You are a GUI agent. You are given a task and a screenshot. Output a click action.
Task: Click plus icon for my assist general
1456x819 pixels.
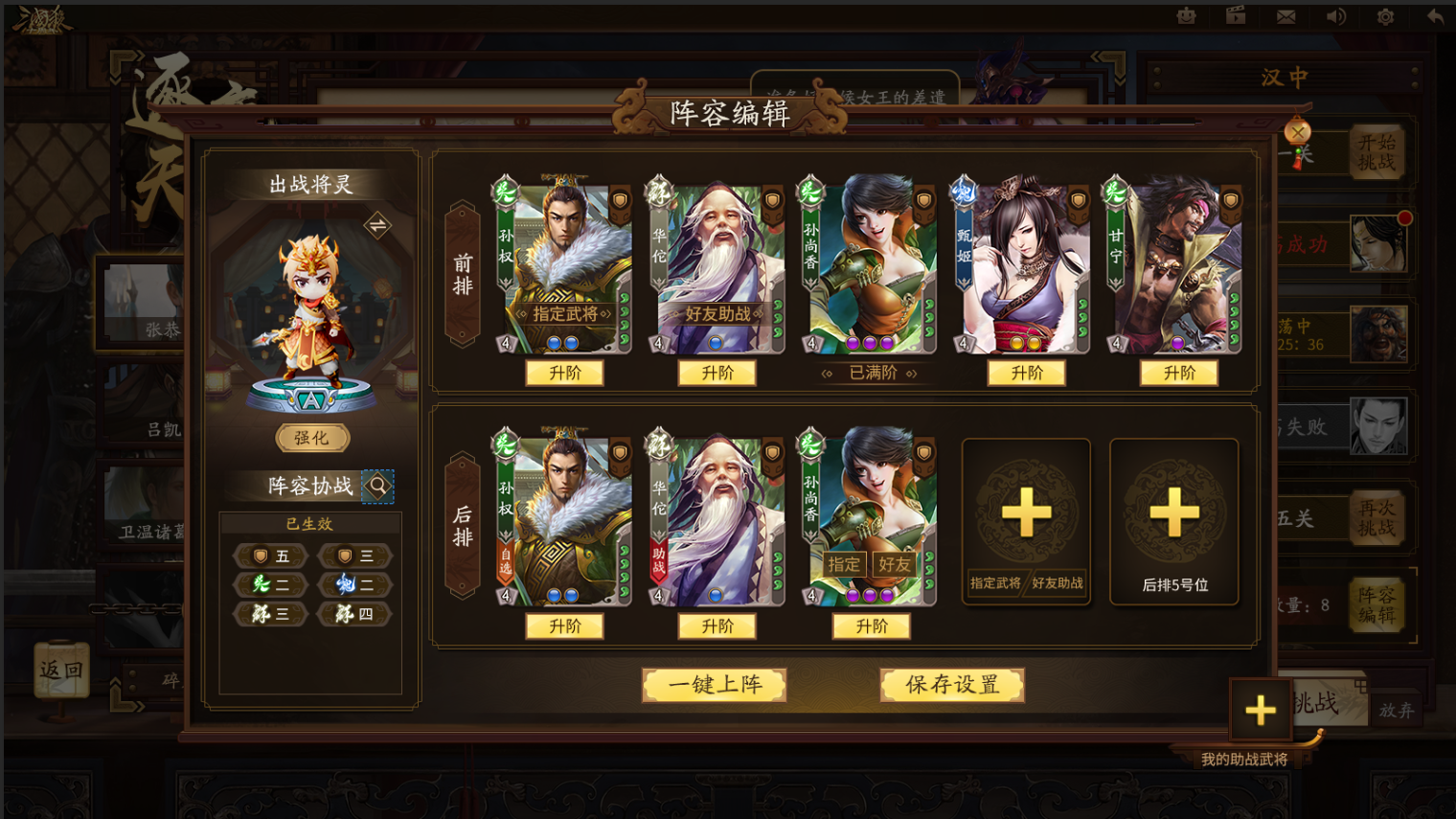tap(1261, 710)
